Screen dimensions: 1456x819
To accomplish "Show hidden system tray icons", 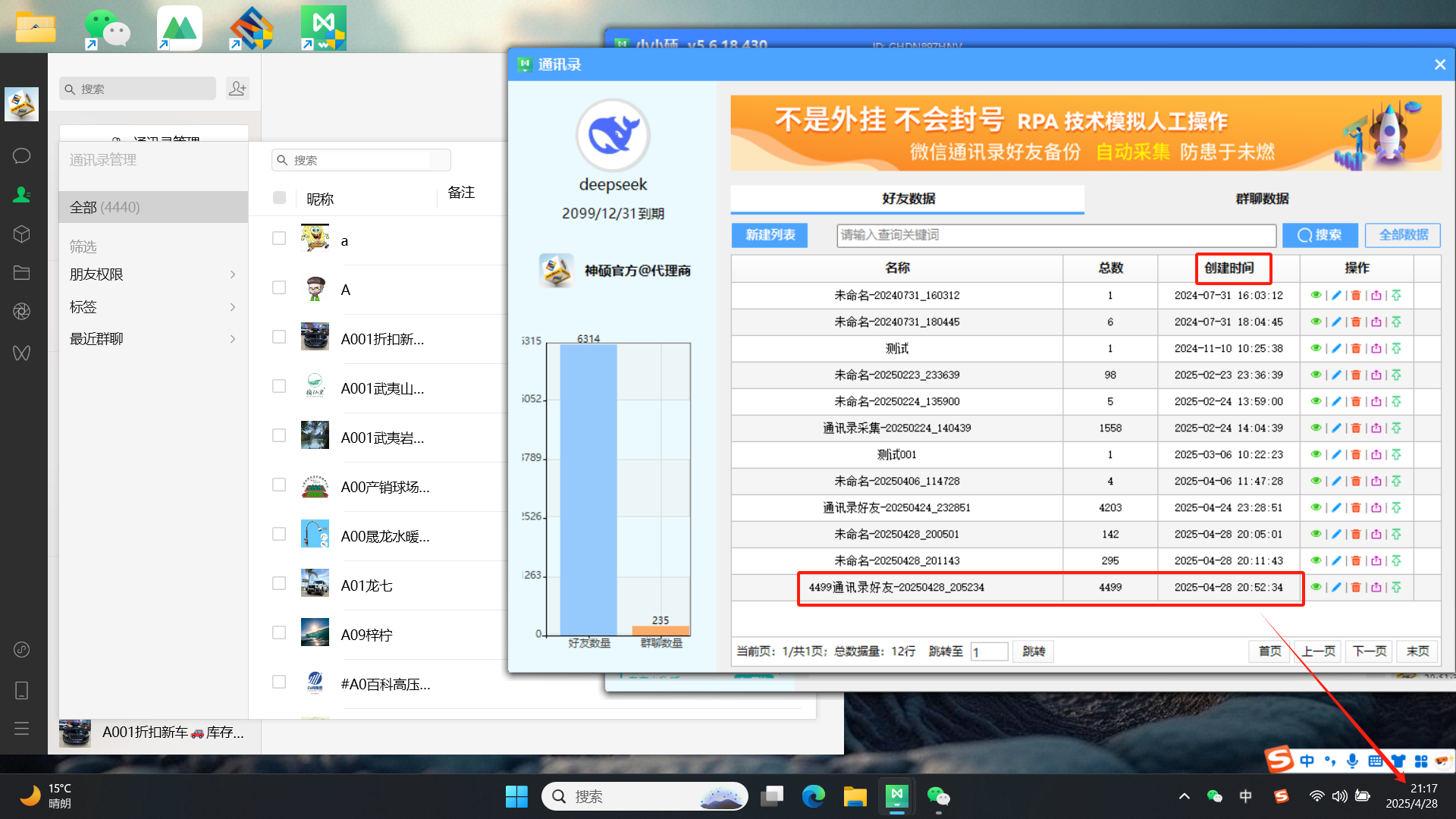I will click(1184, 796).
